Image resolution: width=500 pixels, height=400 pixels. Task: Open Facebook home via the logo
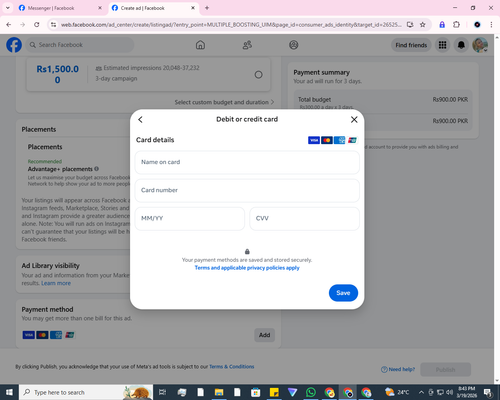click(14, 45)
